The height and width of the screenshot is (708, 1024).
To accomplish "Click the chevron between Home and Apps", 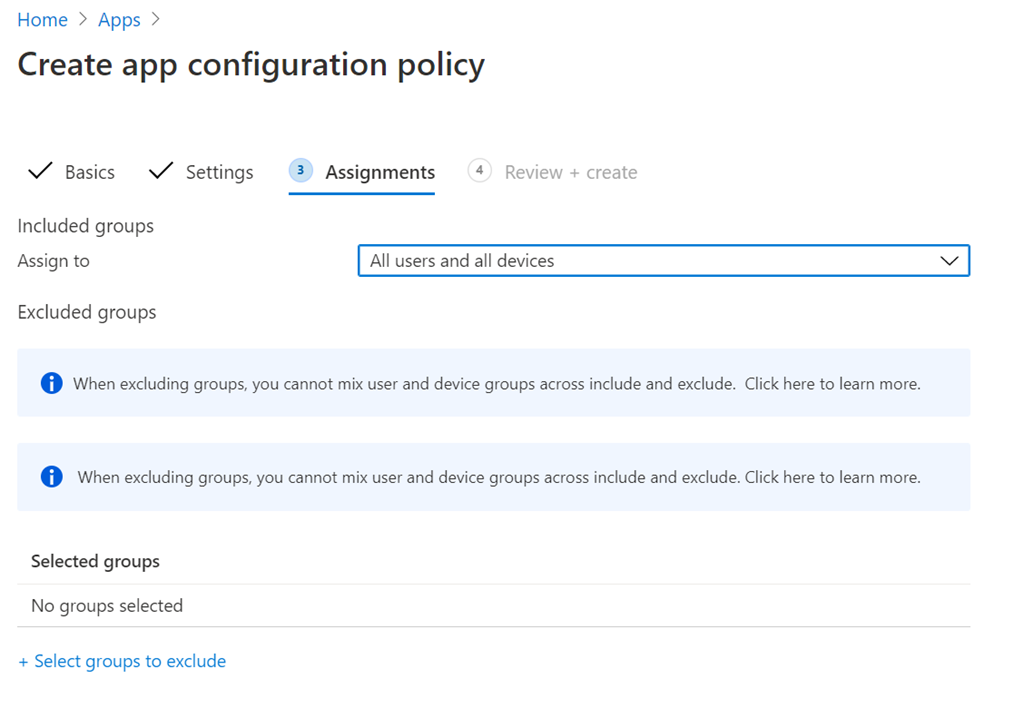I will tap(83, 20).
